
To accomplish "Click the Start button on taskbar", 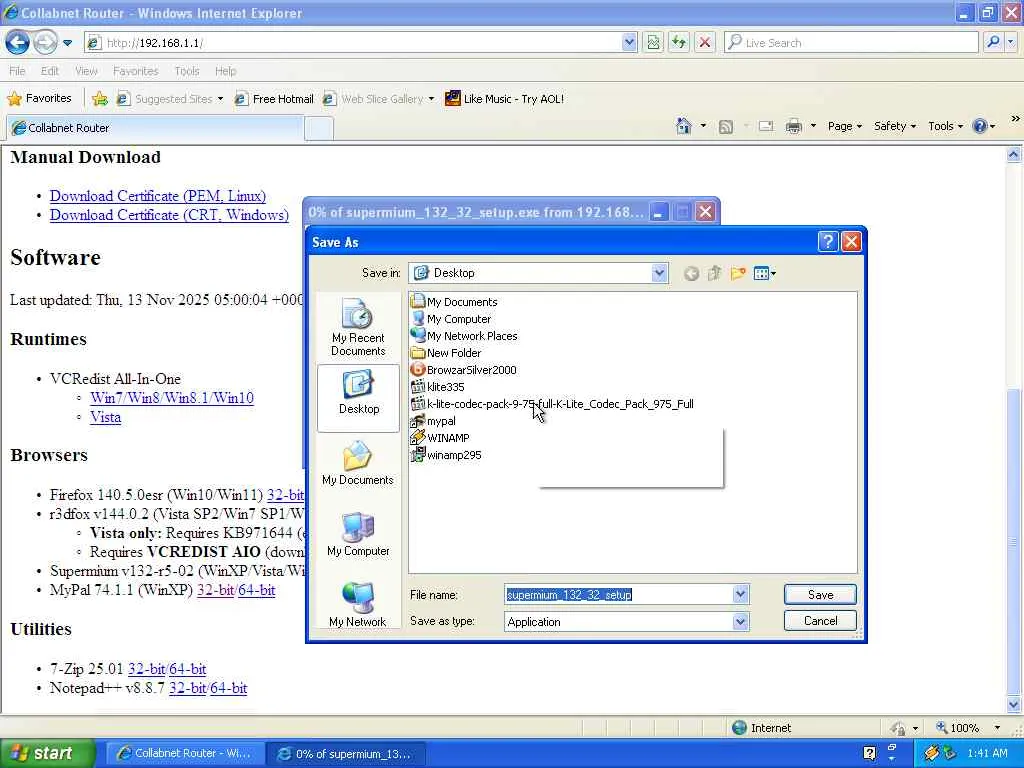I will coord(47,753).
